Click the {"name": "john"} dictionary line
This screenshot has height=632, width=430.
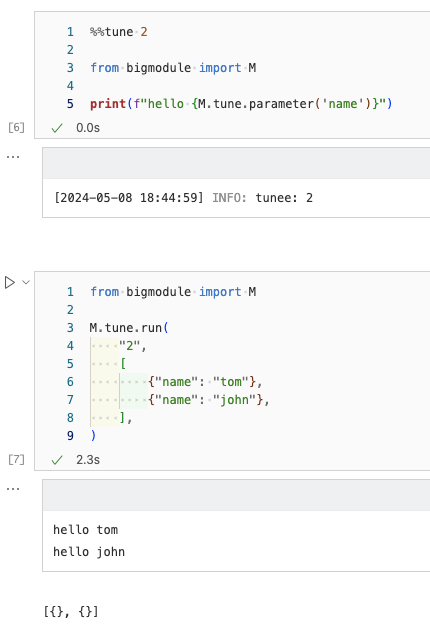(x=209, y=400)
